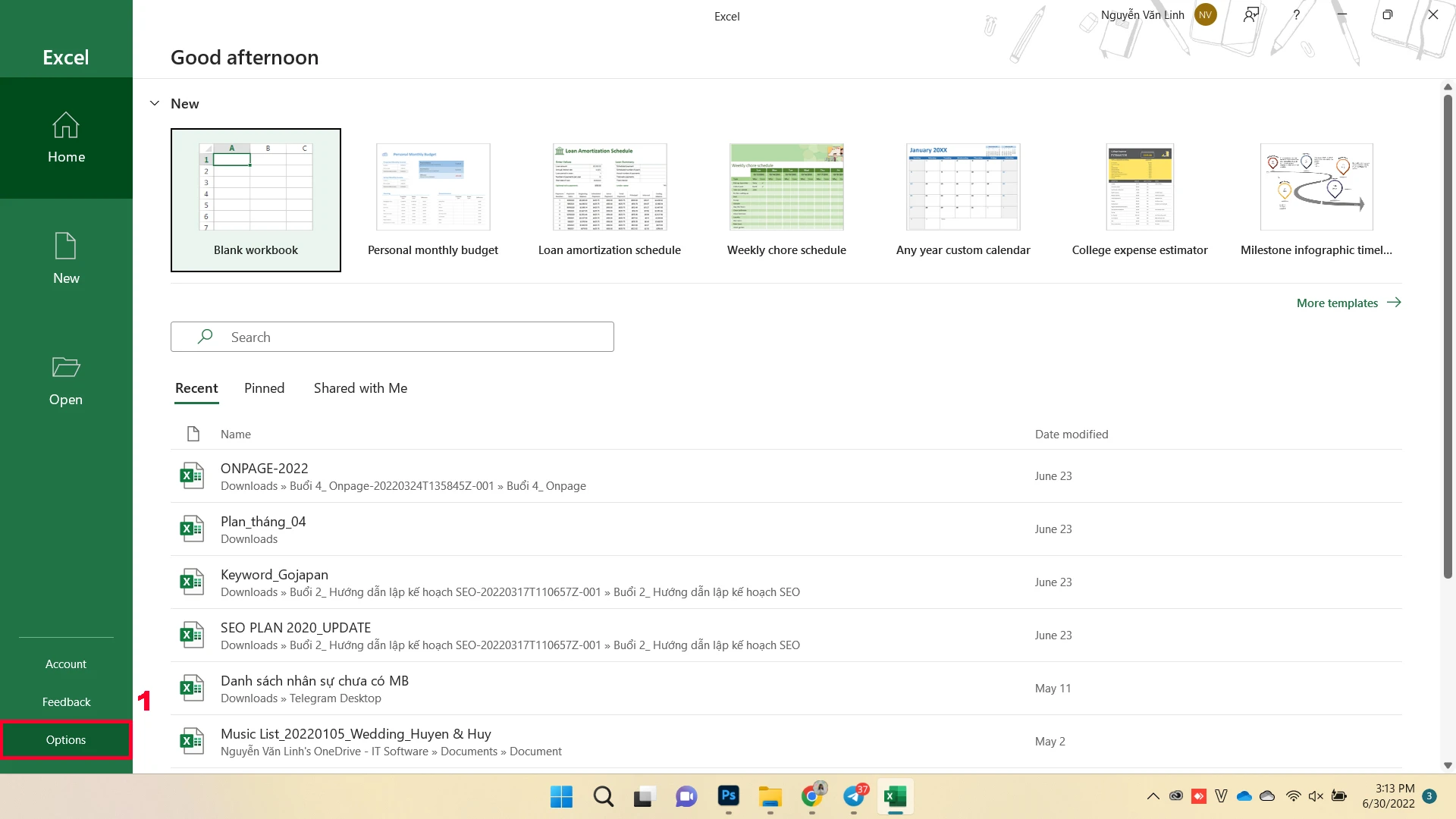
Task: Open Telegram from the taskbar
Action: pyautogui.click(x=855, y=795)
